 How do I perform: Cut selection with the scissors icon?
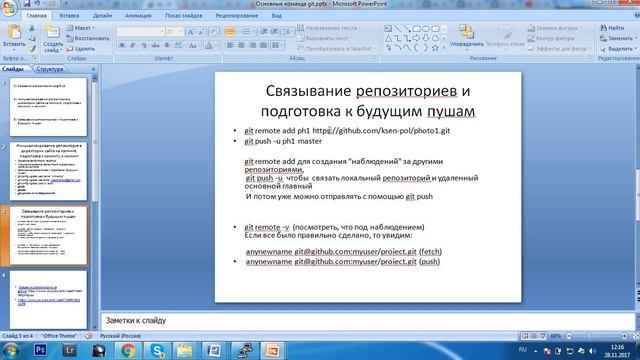(x=32, y=29)
